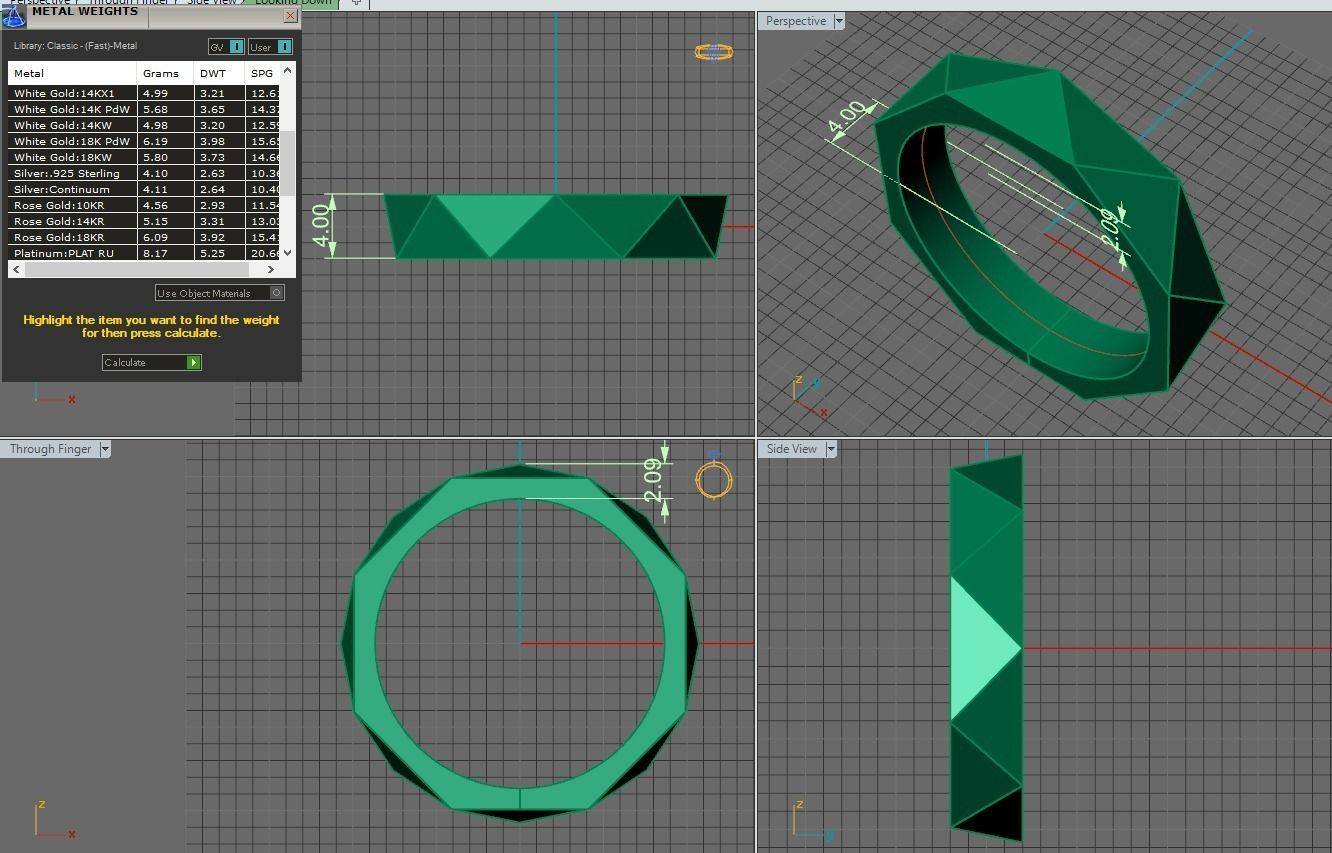This screenshot has height=853, width=1332.
Task: Click the green arrow on the Calculate button
Action: 194,362
